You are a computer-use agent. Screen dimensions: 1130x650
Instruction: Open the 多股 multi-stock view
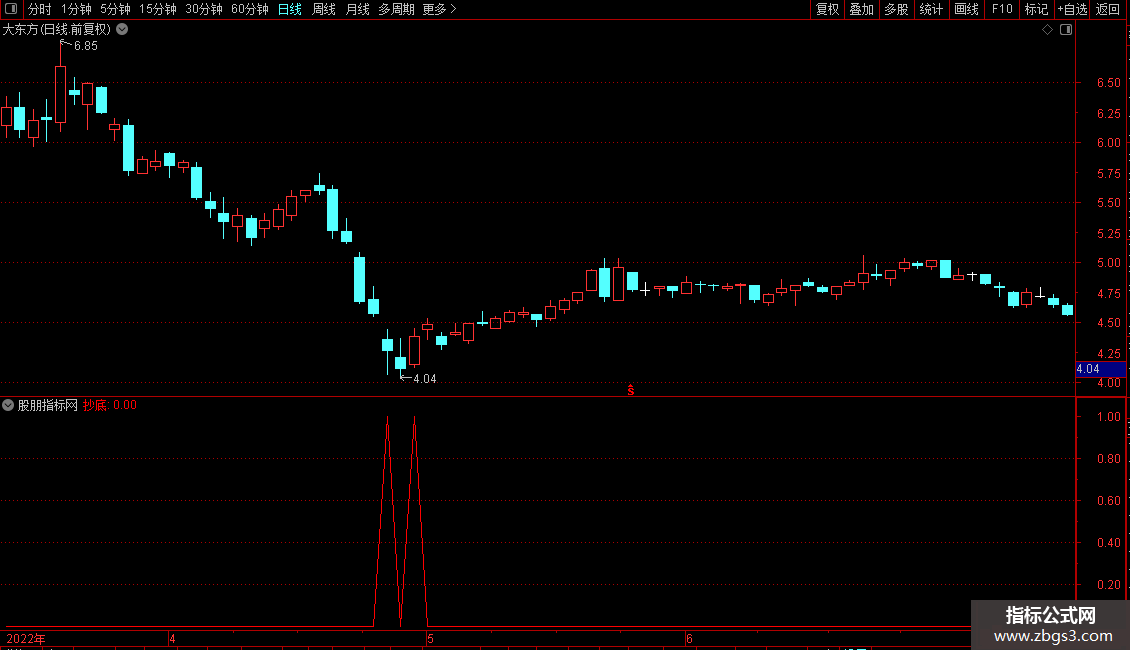(896, 9)
